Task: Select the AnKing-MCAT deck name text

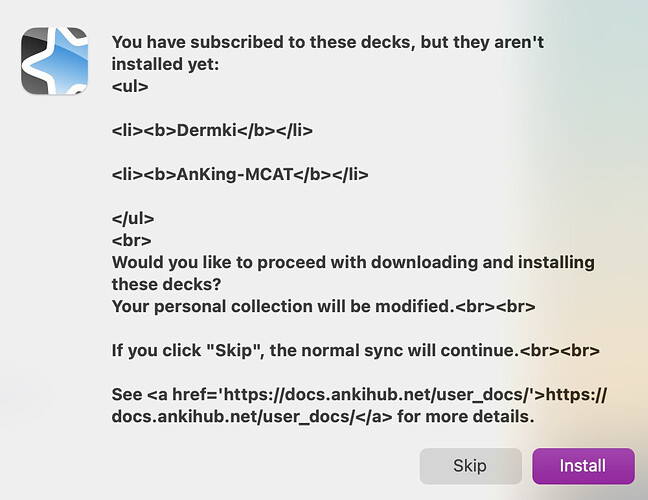Action: [x=235, y=174]
